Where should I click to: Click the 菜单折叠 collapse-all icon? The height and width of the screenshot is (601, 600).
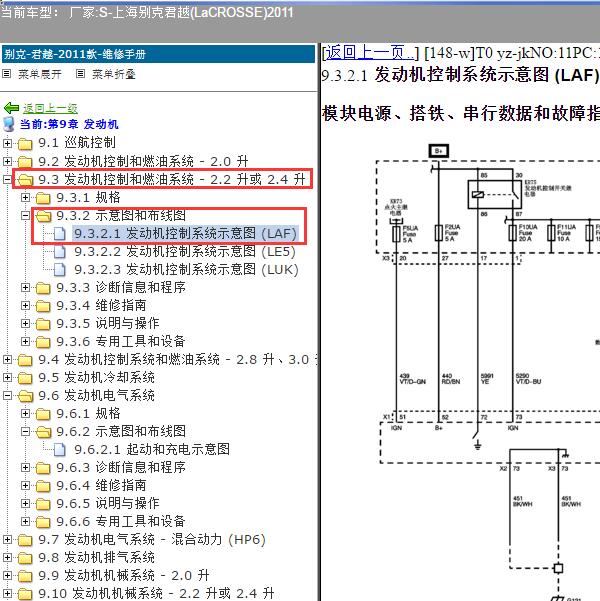pyautogui.click(x=80, y=73)
